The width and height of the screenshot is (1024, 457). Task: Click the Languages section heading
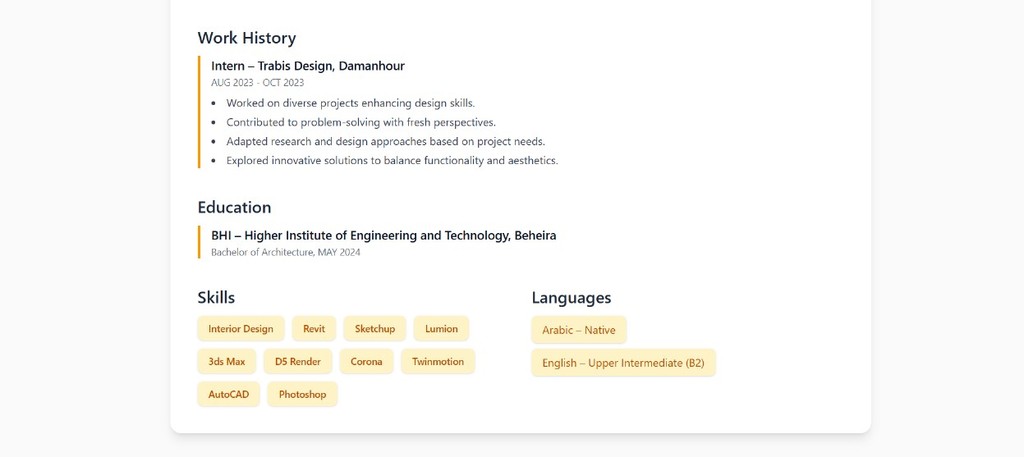[571, 298]
